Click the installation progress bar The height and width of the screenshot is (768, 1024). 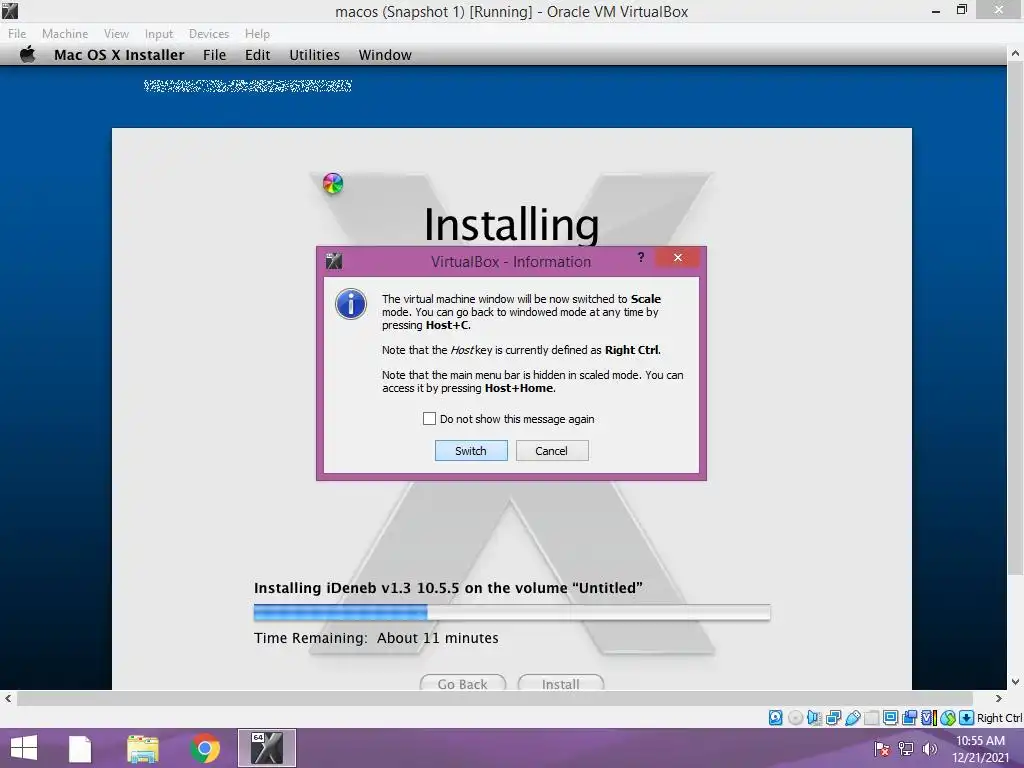click(x=512, y=613)
